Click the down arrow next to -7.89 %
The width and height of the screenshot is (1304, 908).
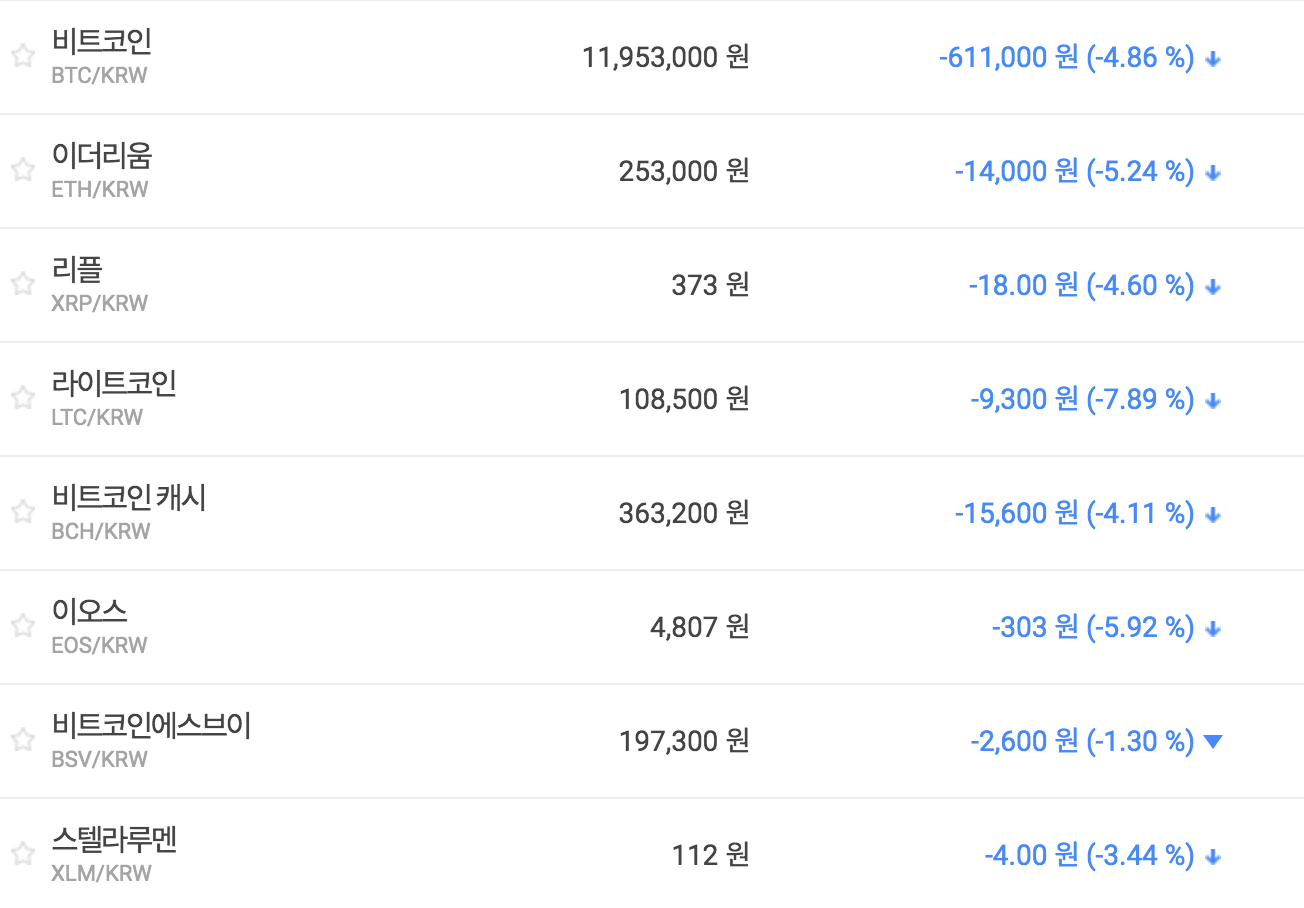1214,401
